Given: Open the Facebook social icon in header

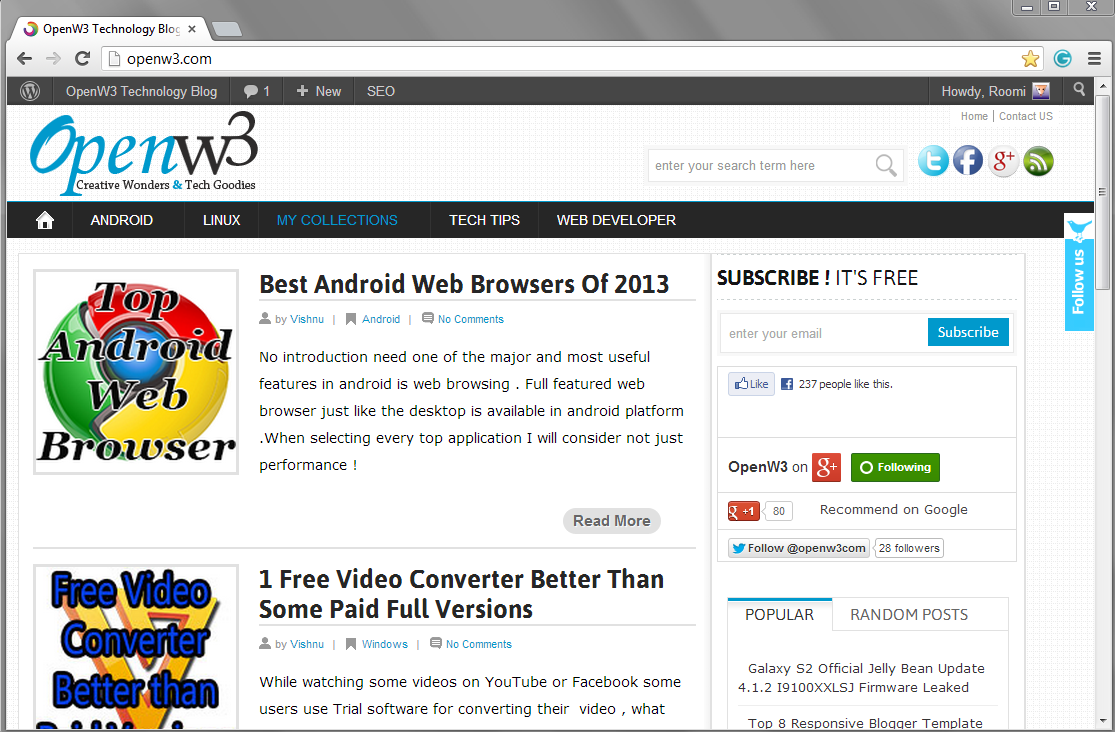Looking at the screenshot, I should 968,161.
